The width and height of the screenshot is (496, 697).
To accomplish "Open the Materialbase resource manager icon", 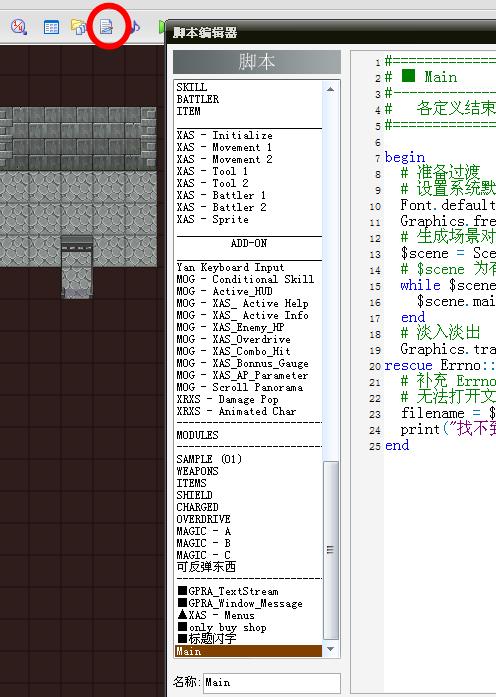I will pyautogui.click(x=79, y=27).
